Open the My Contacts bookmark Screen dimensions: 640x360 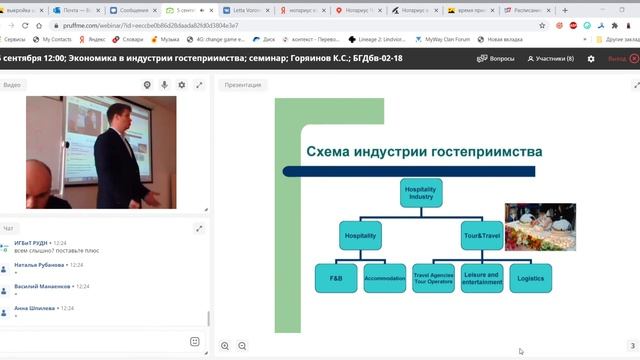[52, 40]
